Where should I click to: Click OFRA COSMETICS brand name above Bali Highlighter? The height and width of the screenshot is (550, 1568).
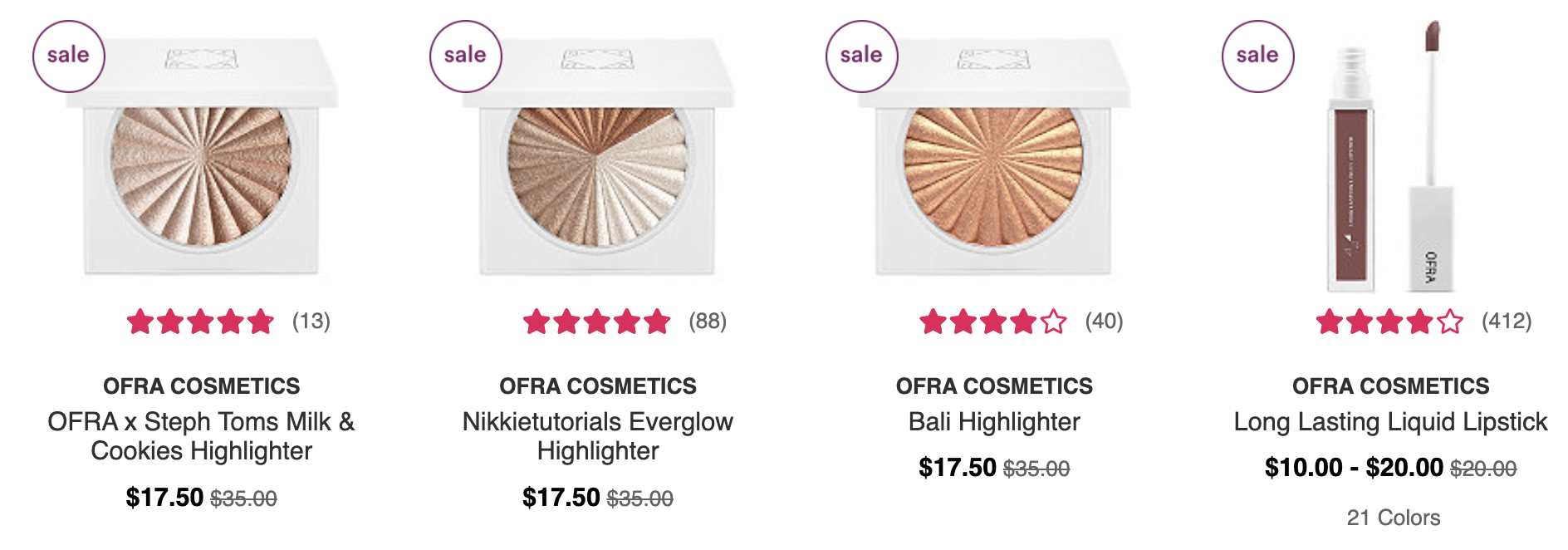994,386
